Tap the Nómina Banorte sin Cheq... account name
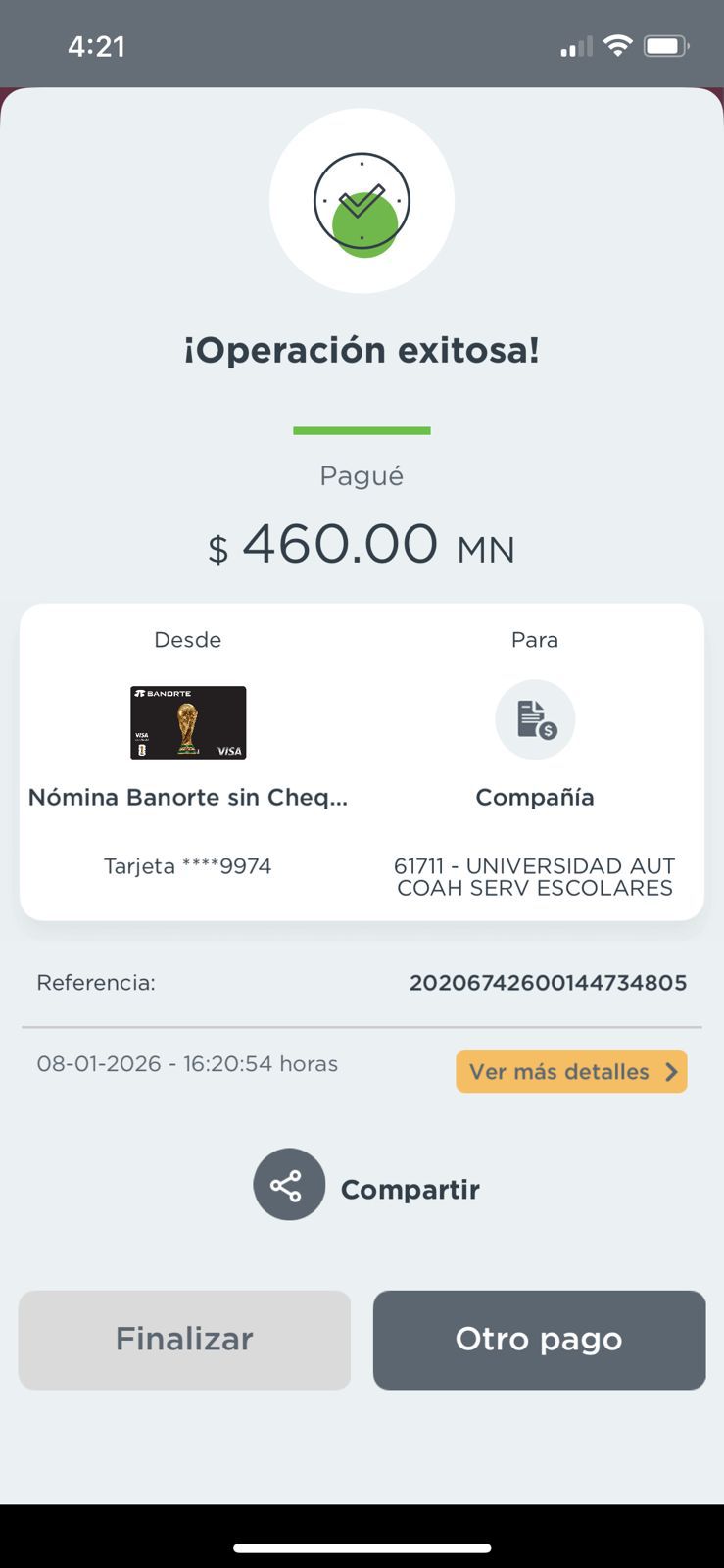This screenshot has height=1568, width=724. point(188,797)
